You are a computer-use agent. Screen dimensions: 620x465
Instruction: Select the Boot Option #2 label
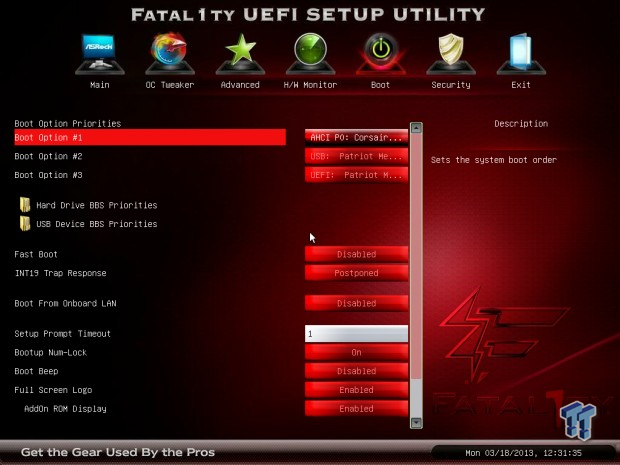pos(48,156)
